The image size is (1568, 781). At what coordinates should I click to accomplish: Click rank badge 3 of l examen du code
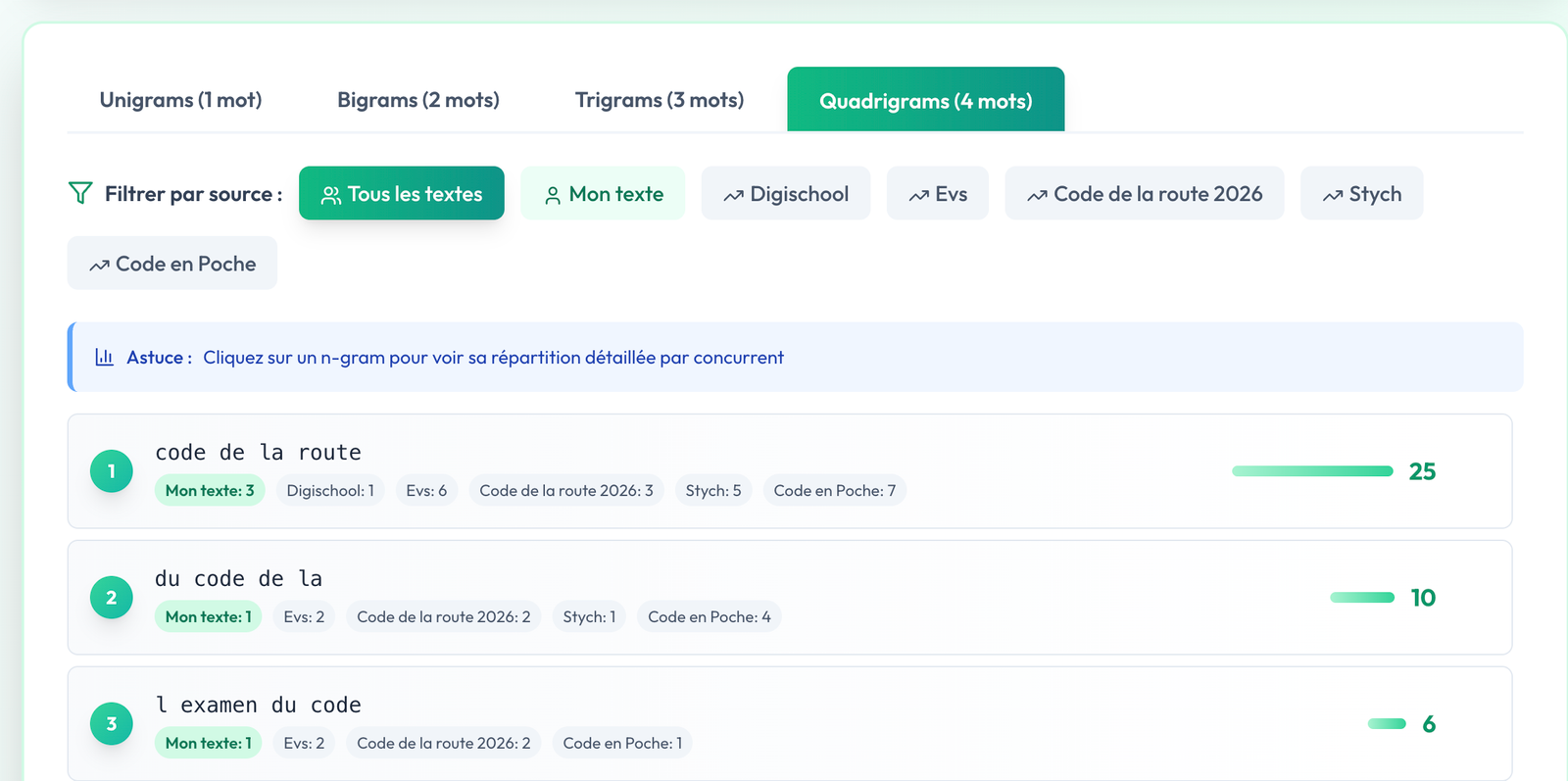(112, 724)
